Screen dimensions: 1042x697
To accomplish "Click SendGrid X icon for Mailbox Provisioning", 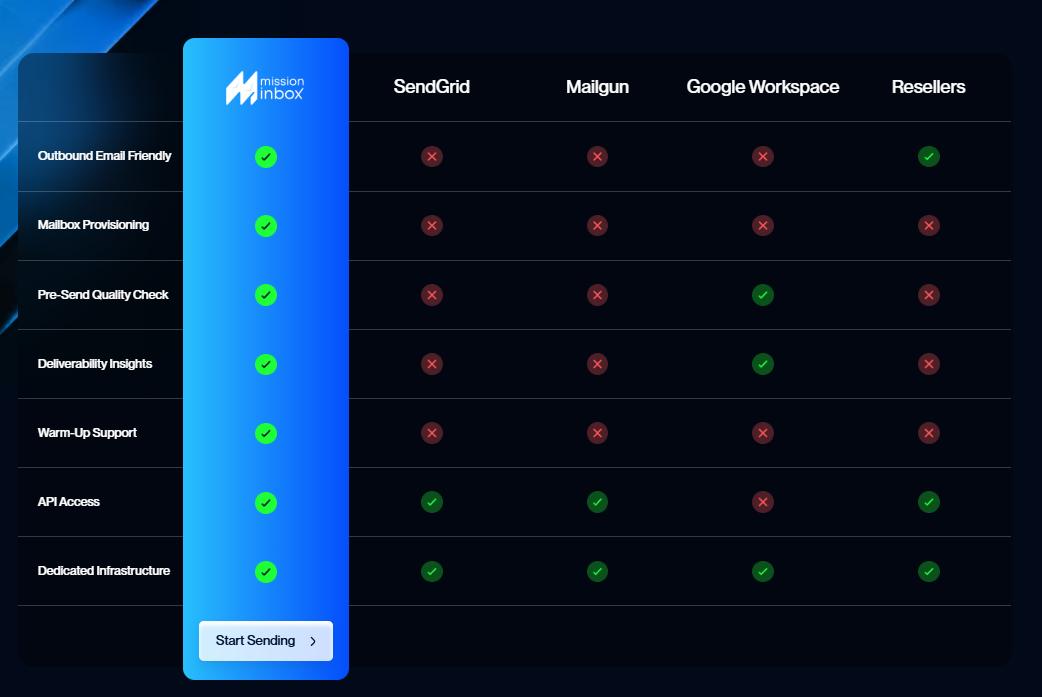I will [x=432, y=226].
